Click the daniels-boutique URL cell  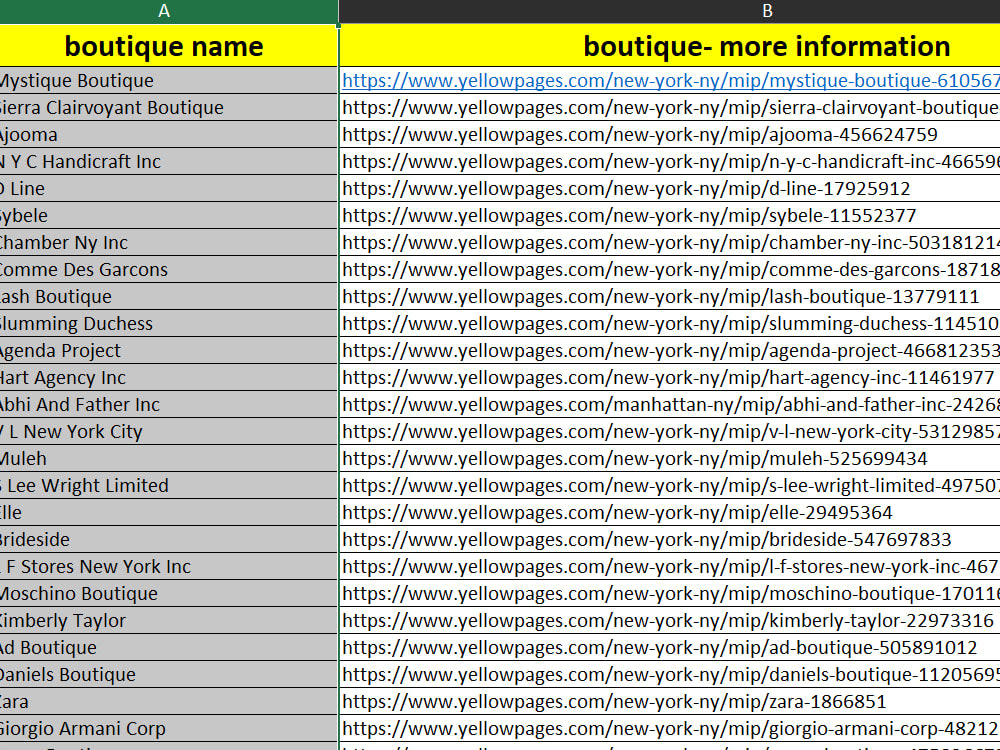(670, 674)
